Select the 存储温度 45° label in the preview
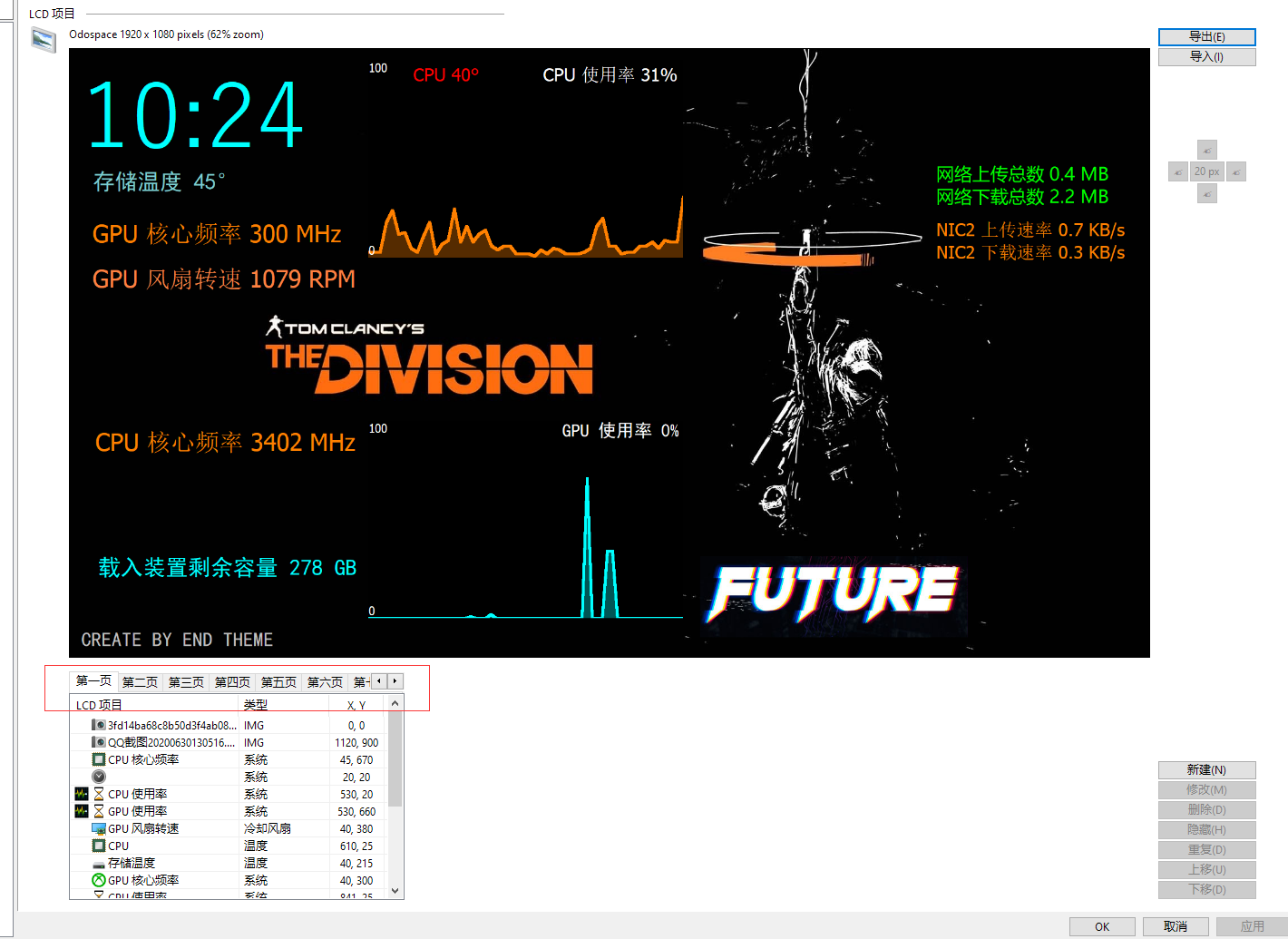 coord(159,181)
